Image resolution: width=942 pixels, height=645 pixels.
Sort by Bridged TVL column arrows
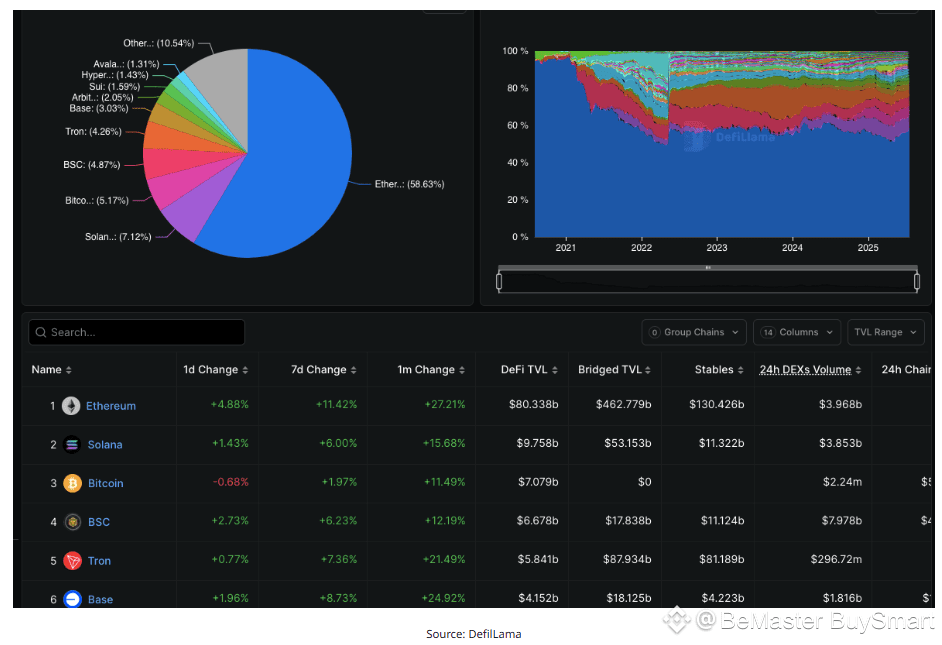tap(648, 370)
